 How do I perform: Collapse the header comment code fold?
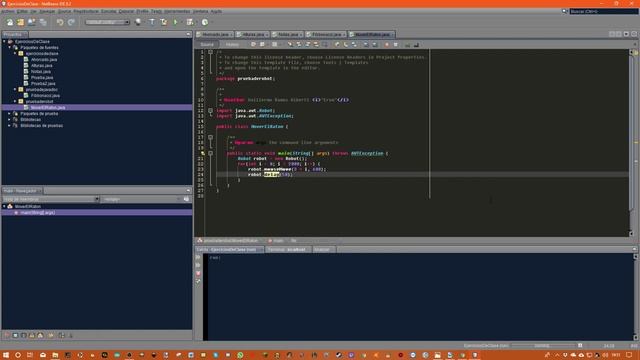211,52
